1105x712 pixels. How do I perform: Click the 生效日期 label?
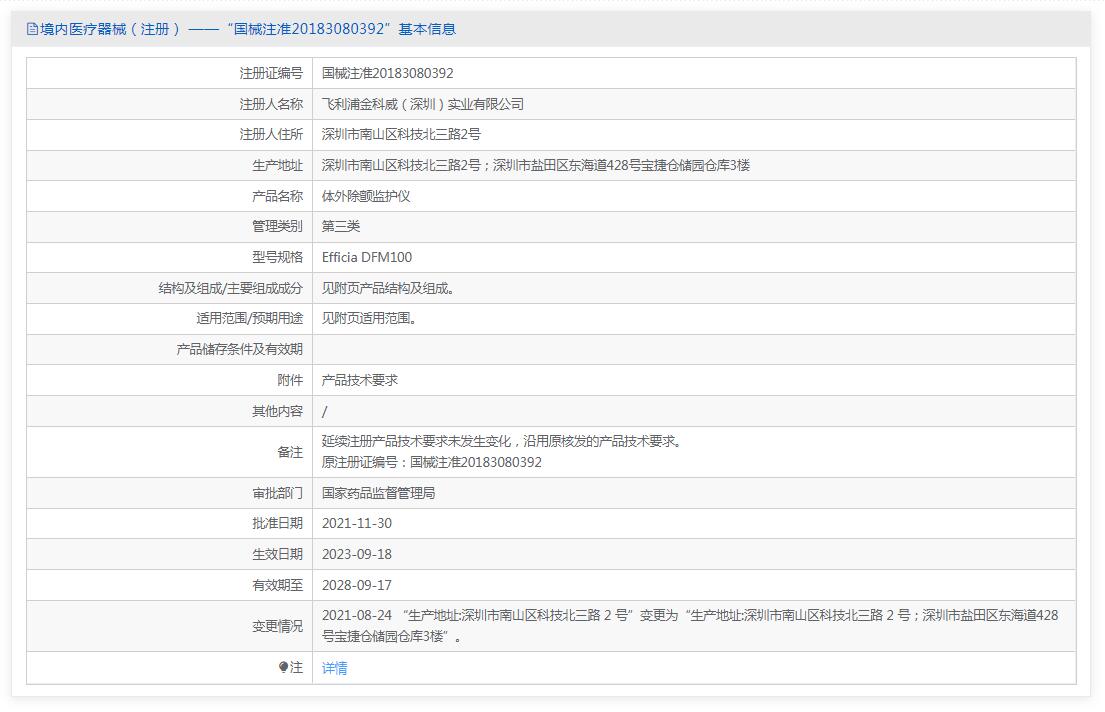277,554
